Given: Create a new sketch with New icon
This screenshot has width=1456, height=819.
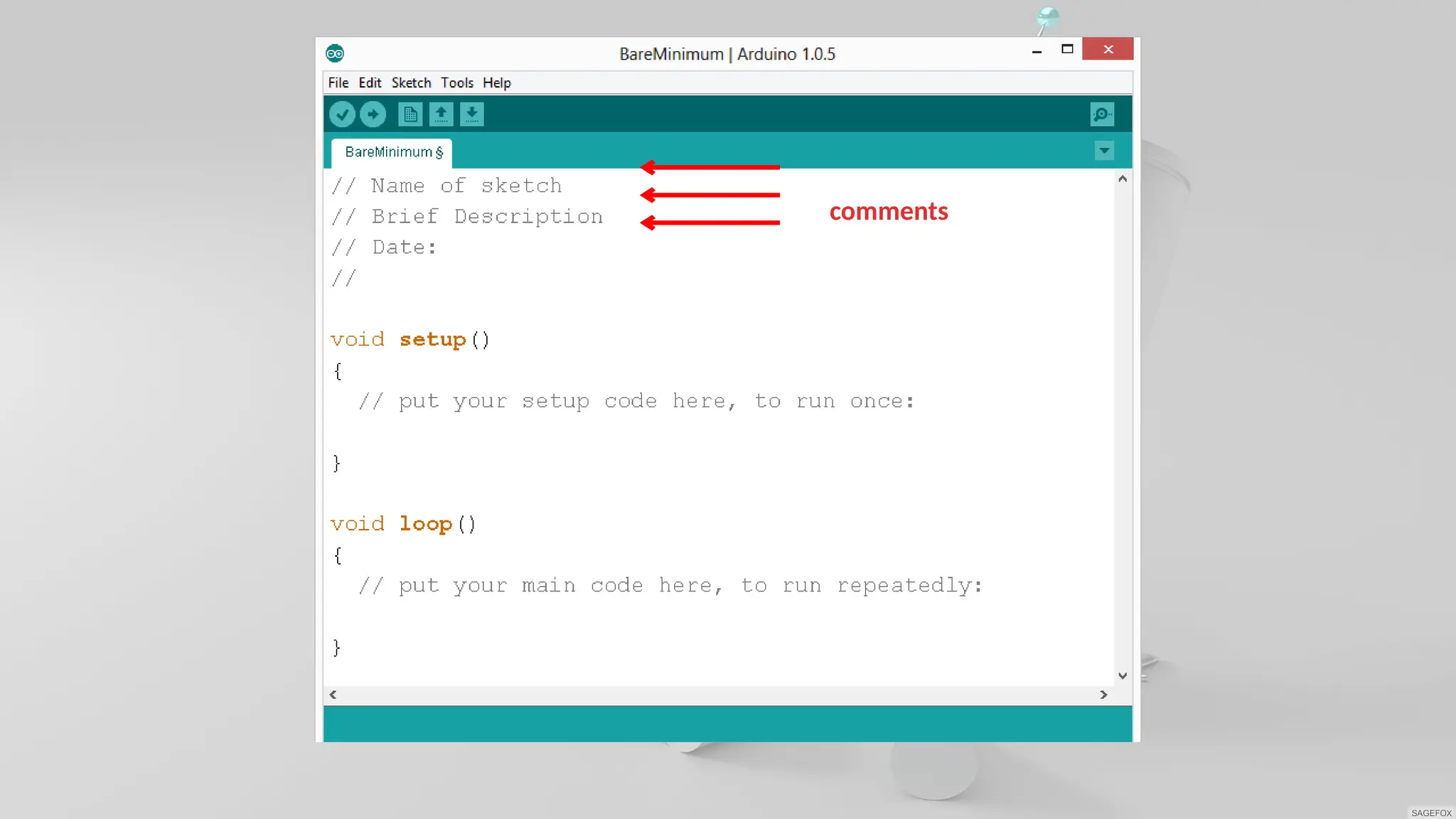Looking at the screenshot, I should [410, 114].
